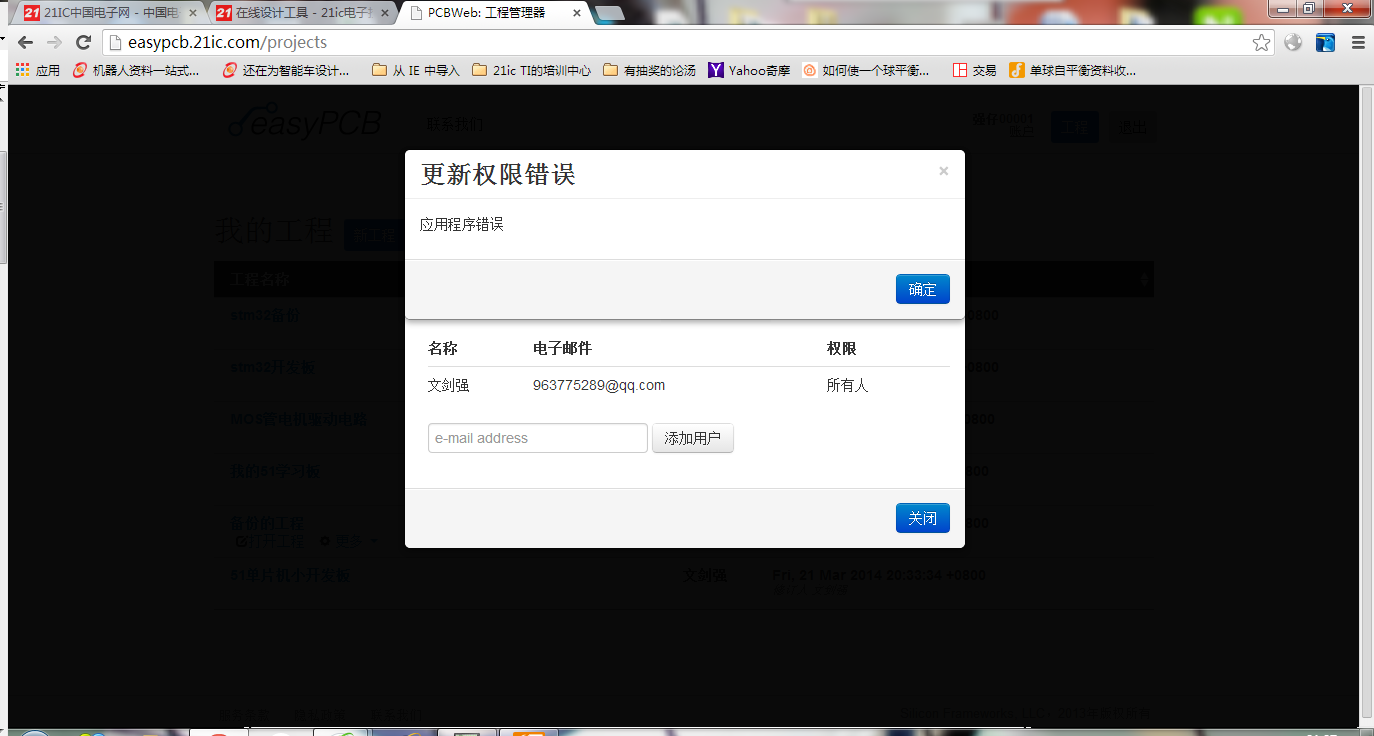Open the 如何使一个球平衡 bookmark
The height and width of the screenshot is (736, 1374).
[866, 71]
